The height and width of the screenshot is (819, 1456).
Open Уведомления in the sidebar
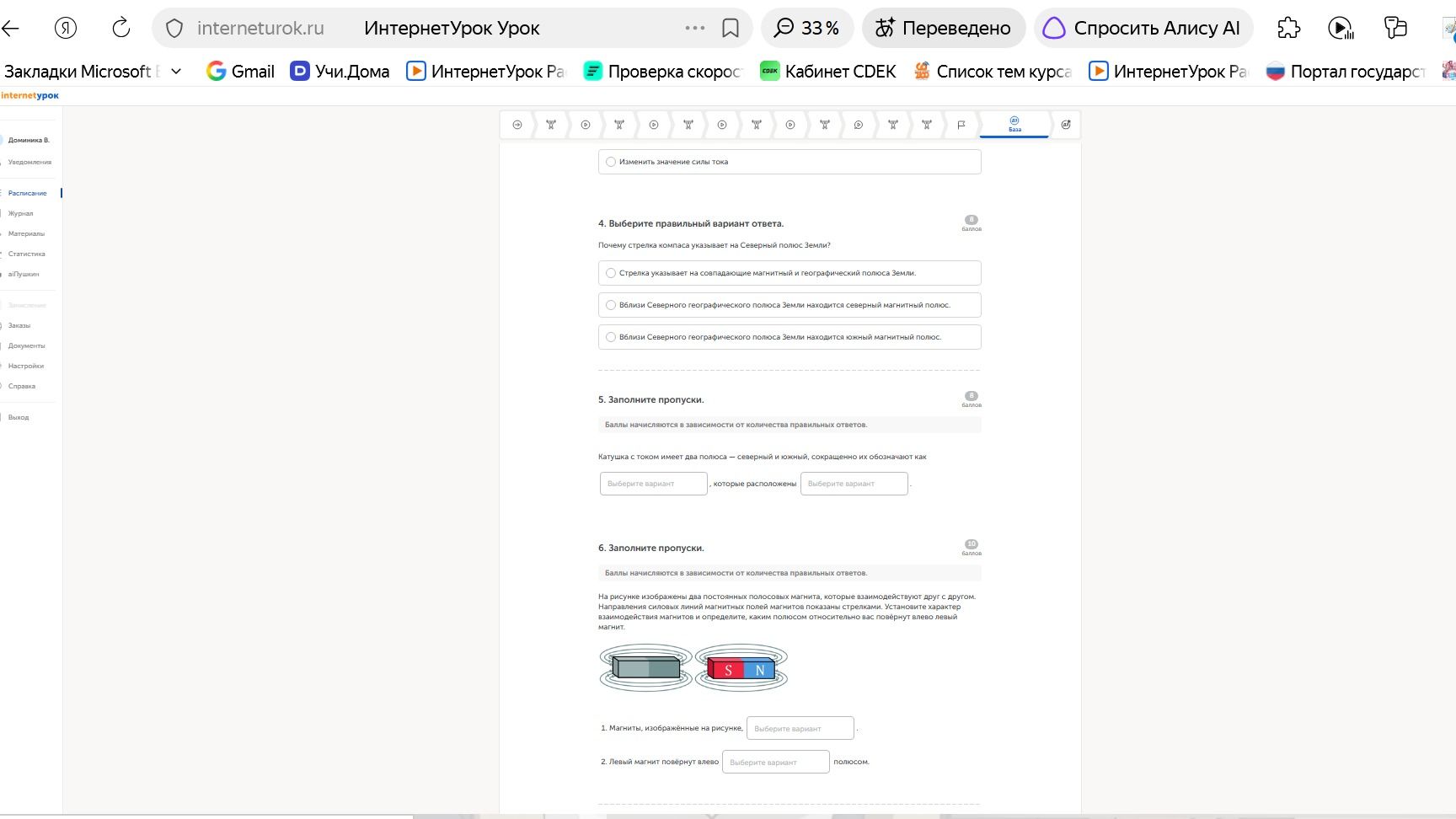29,162
